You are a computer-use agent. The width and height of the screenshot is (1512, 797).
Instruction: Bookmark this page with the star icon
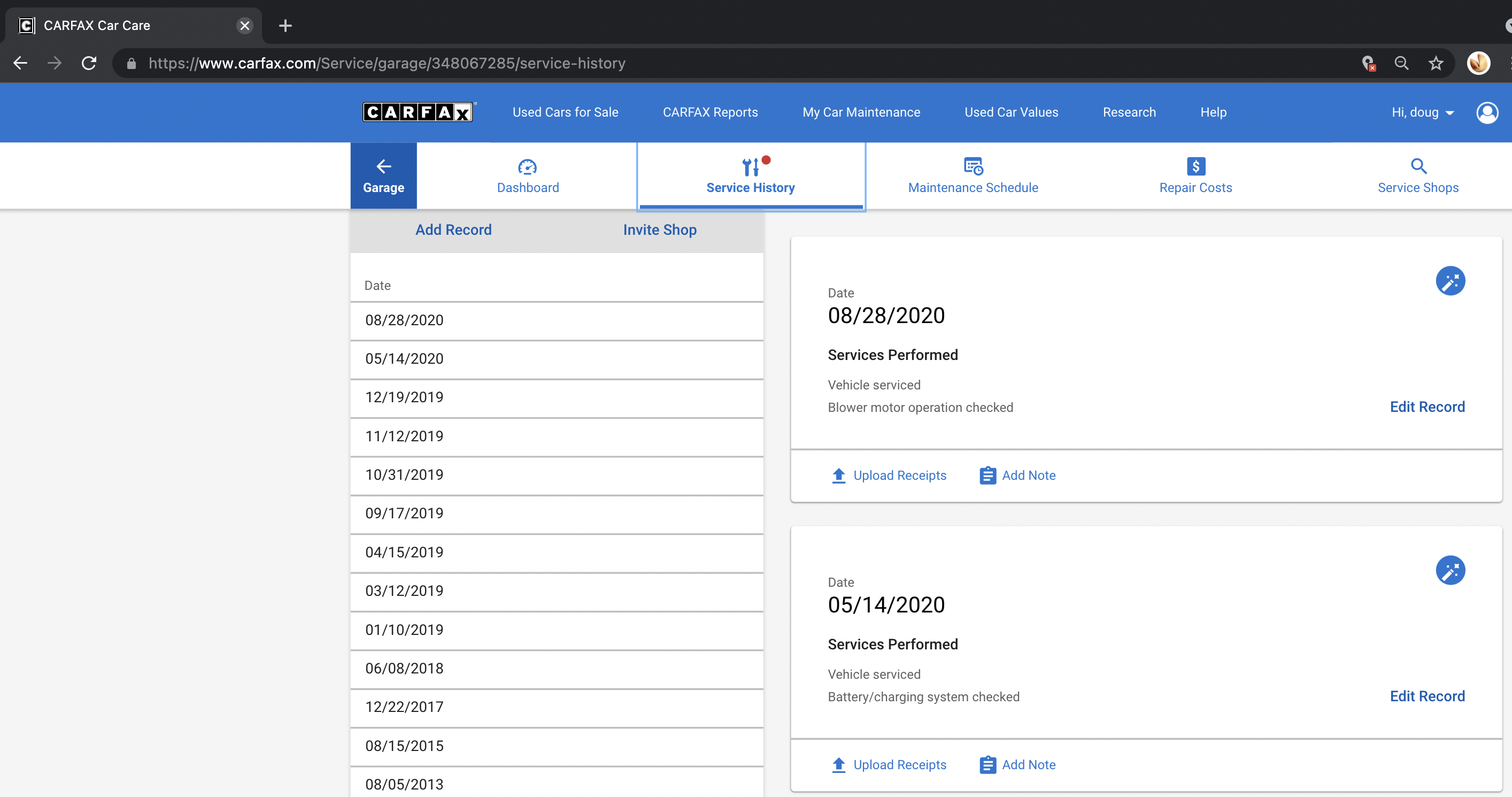[x=1435, y=63]
